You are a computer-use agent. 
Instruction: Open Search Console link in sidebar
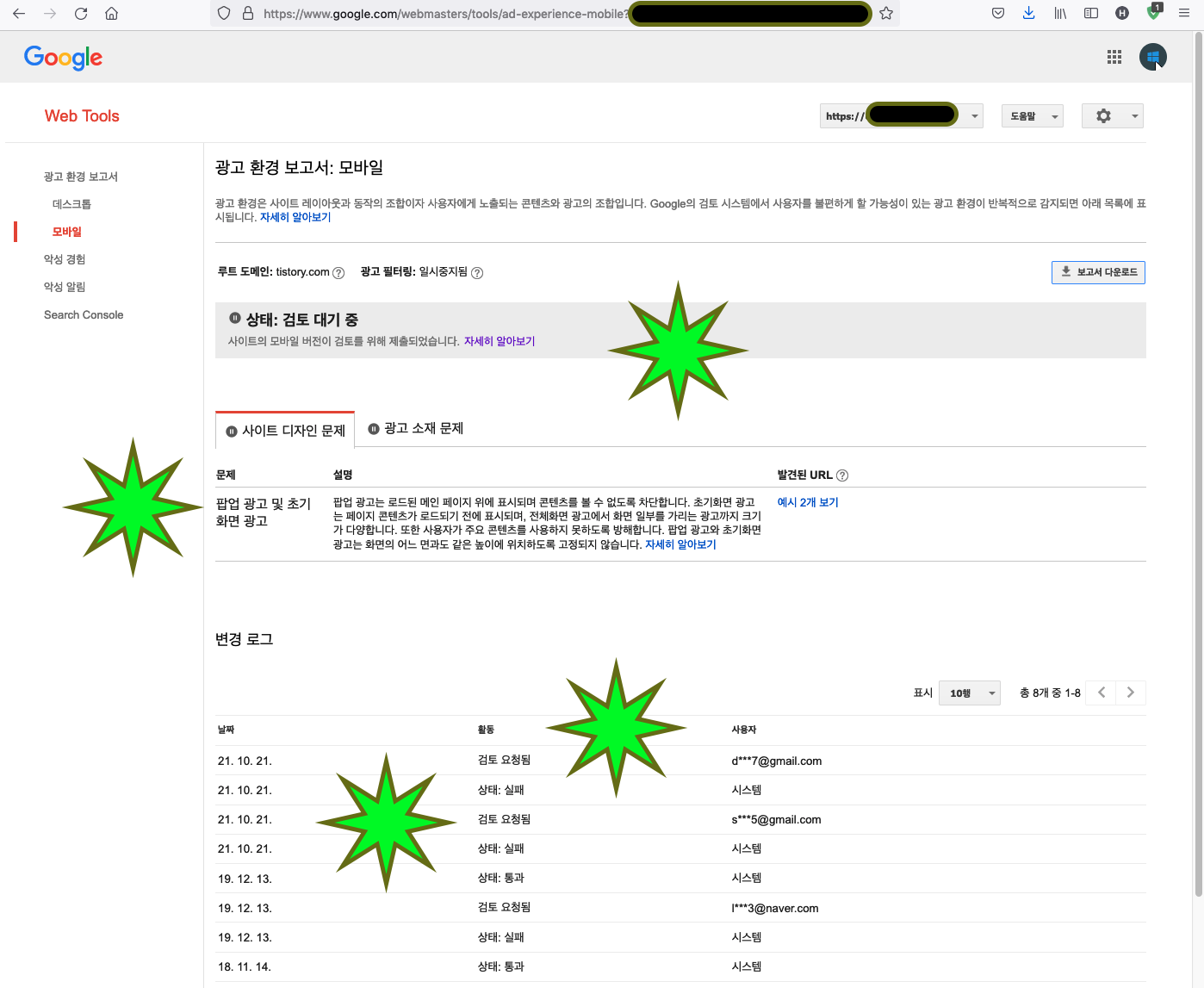click(x=84, y=315)
